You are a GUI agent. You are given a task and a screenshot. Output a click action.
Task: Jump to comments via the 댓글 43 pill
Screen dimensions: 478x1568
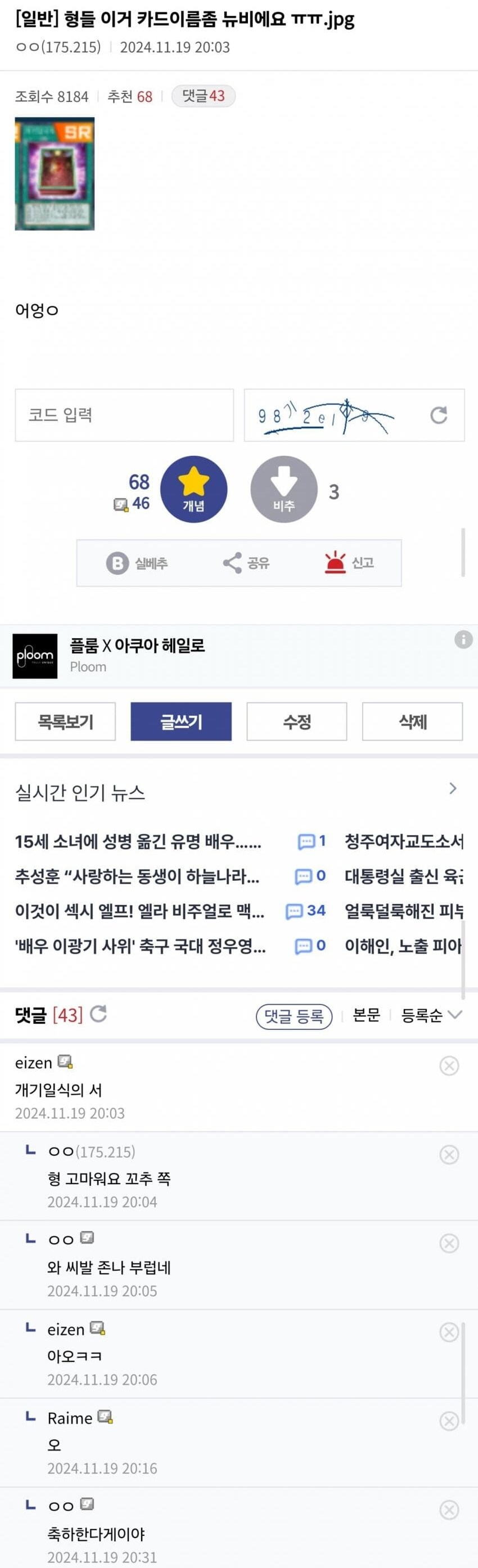[203, 96]
